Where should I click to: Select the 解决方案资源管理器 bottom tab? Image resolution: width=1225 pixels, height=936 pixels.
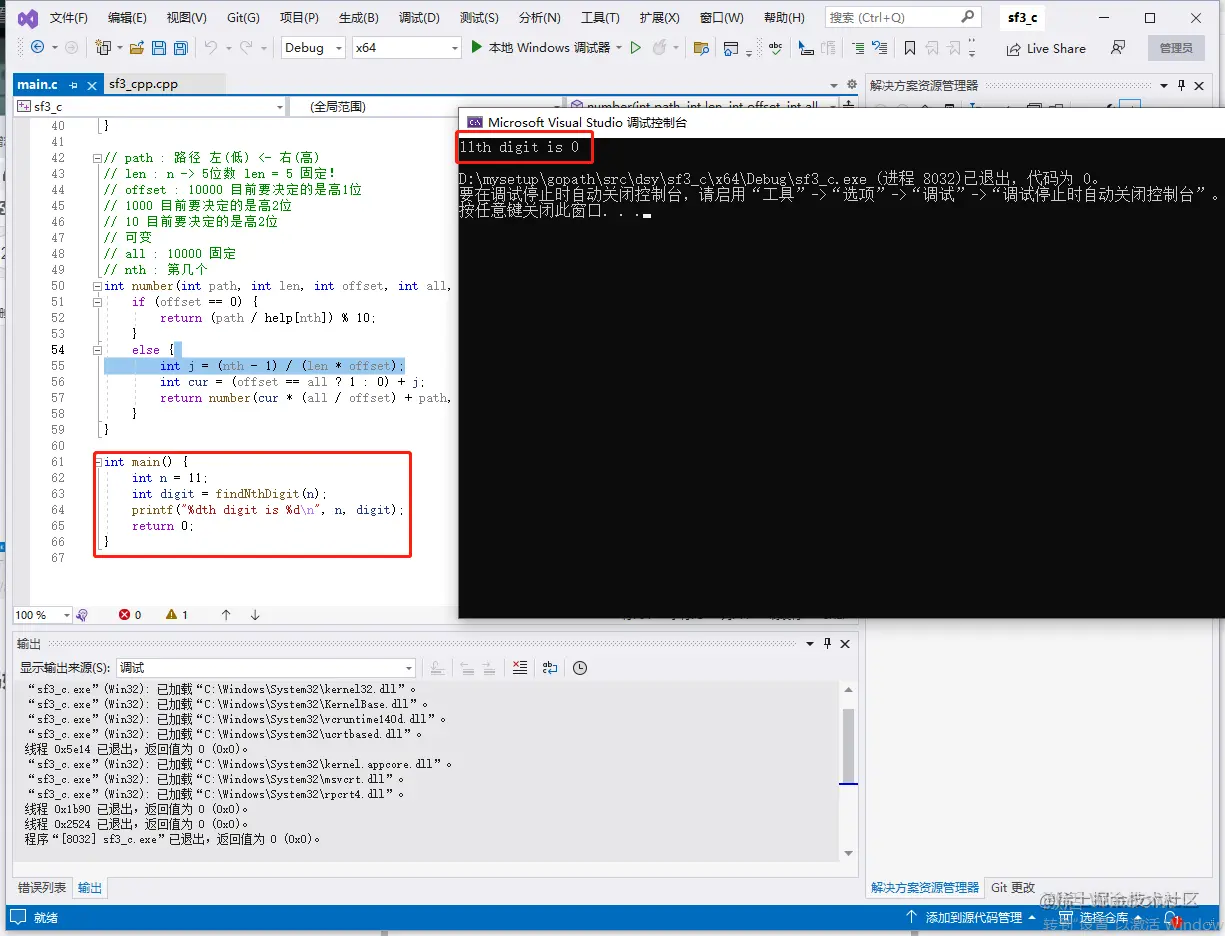click(925, 887)
